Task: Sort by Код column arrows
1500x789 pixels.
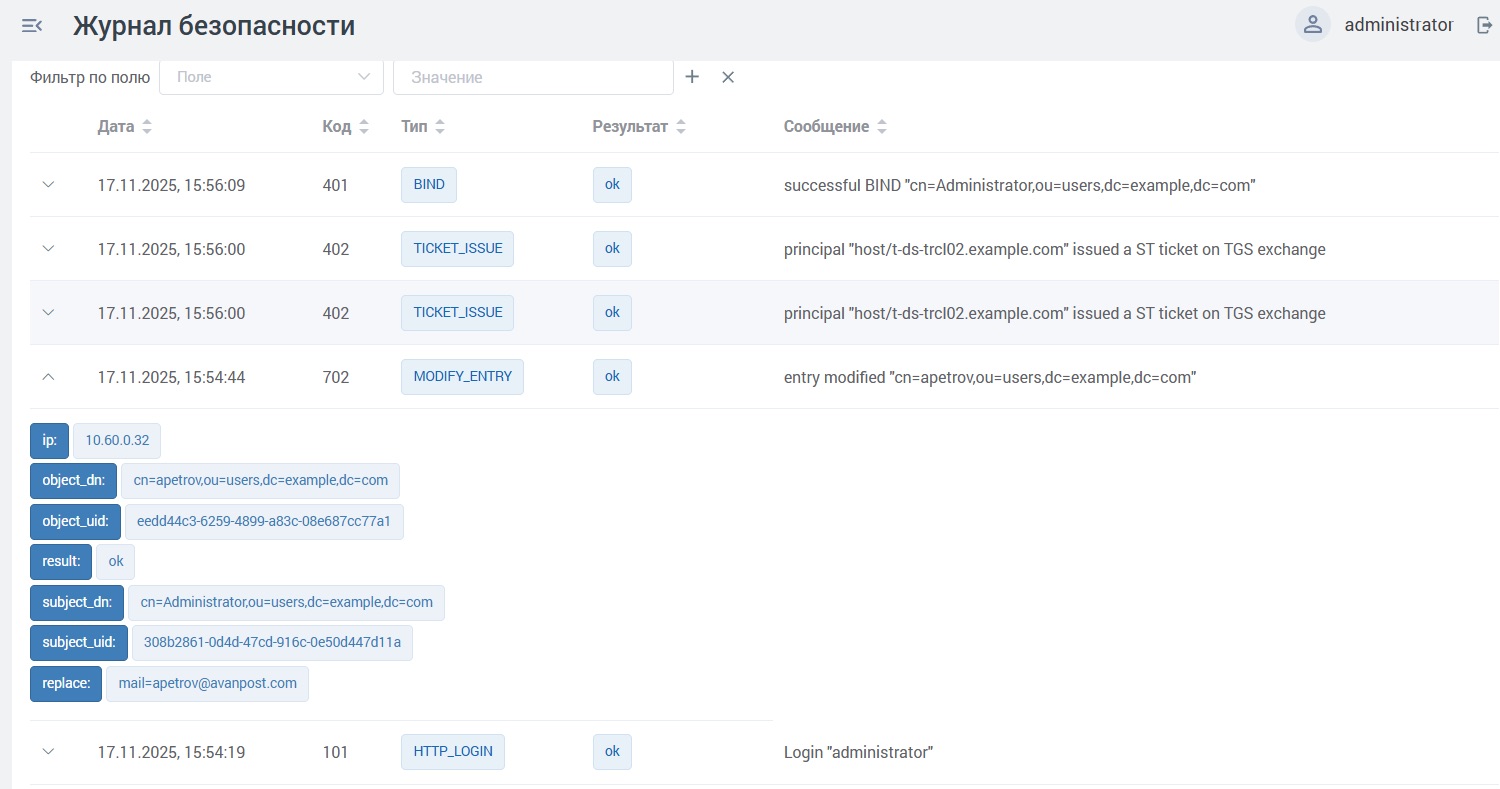Action: click(x=364, y=127)
